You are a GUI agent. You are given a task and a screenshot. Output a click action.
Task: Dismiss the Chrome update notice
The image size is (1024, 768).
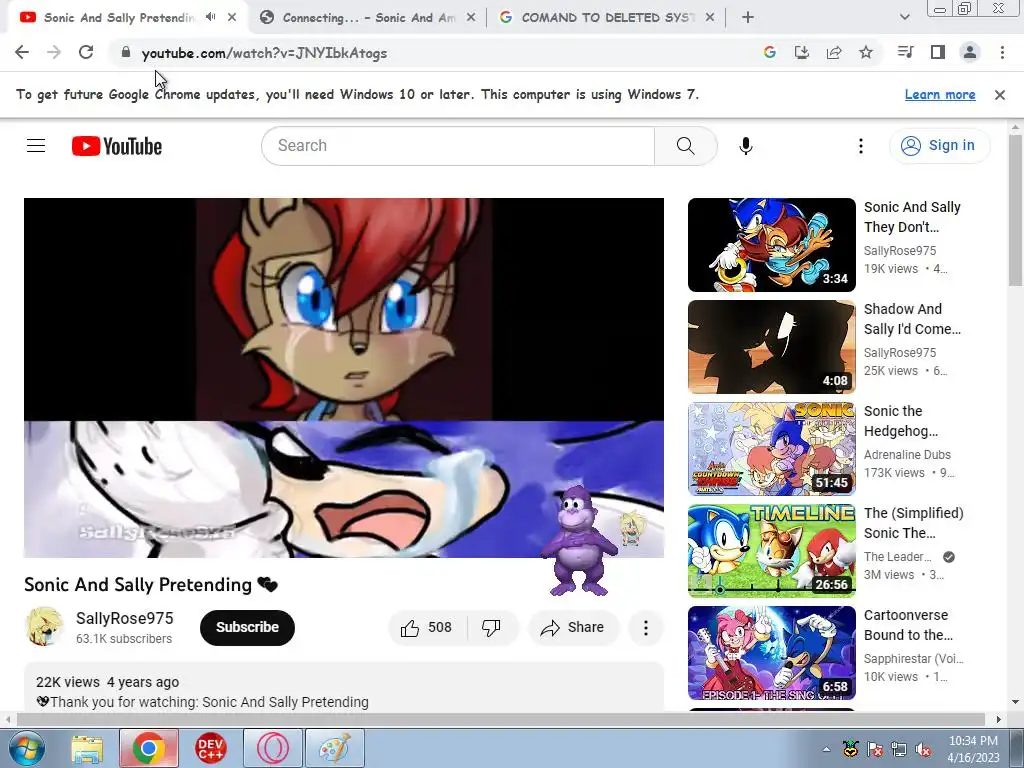1000,95
